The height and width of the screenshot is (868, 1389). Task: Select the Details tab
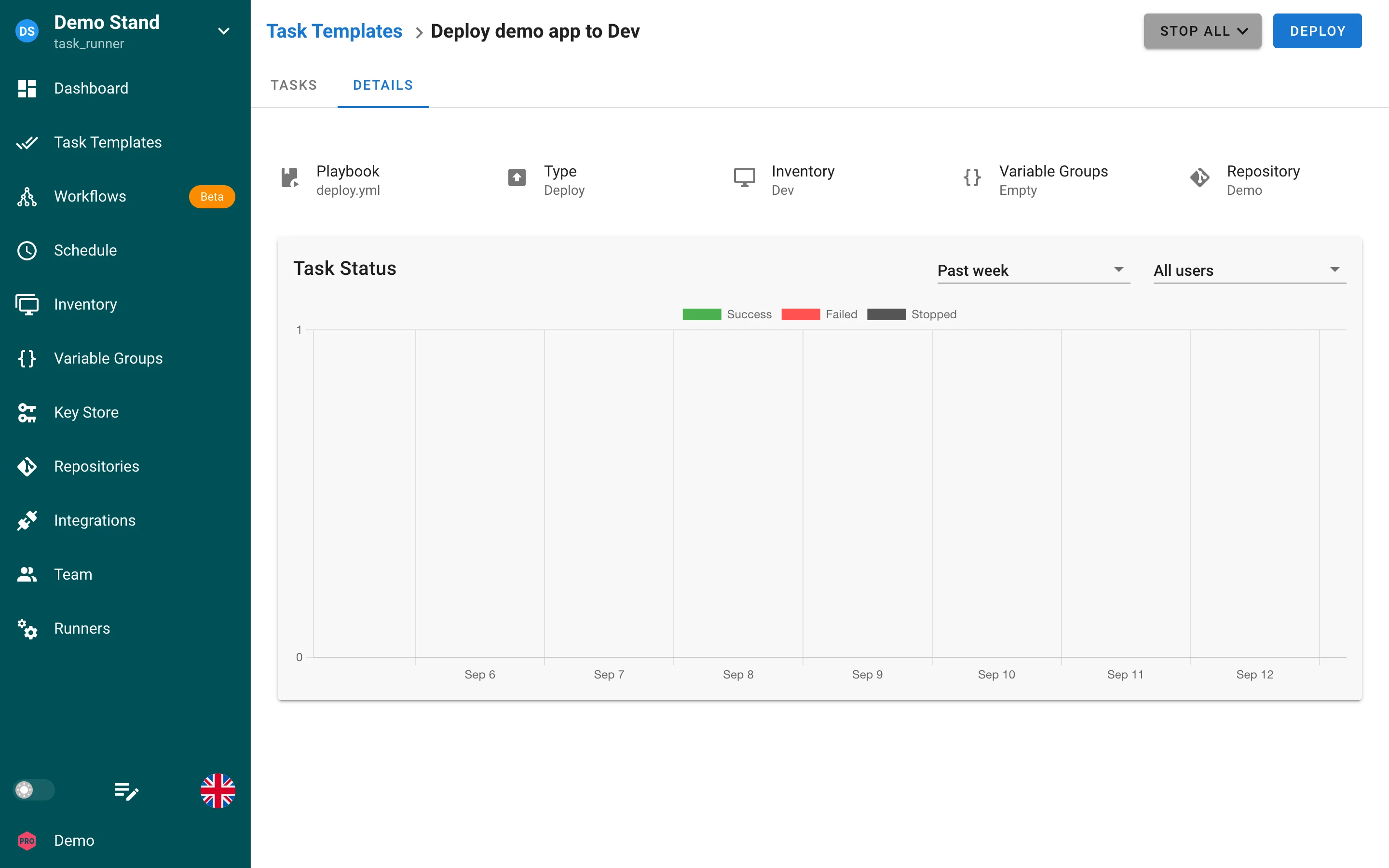tap(383, 85)
